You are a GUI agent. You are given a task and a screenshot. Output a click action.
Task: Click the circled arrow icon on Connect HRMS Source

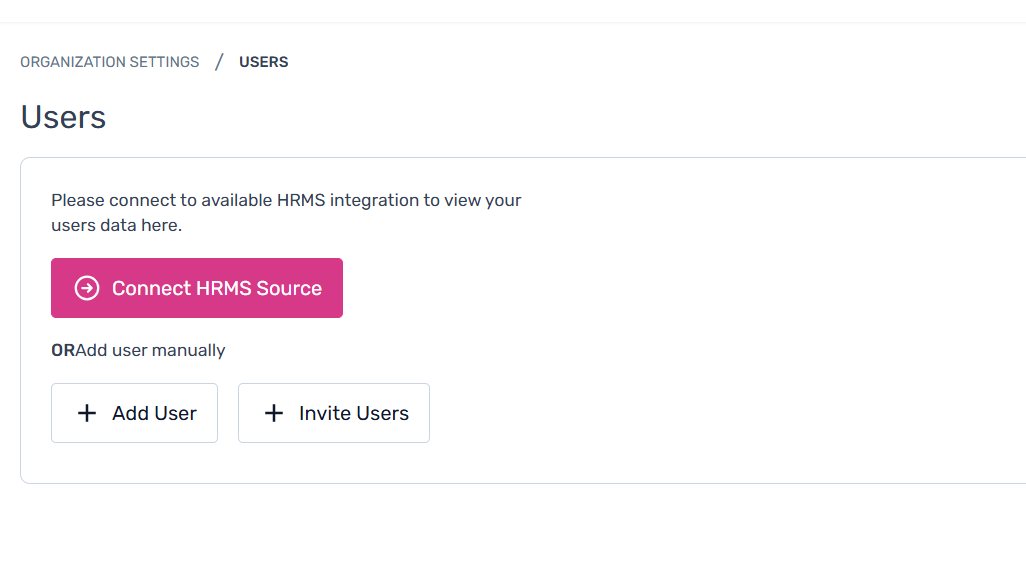[x=87, y=288]
